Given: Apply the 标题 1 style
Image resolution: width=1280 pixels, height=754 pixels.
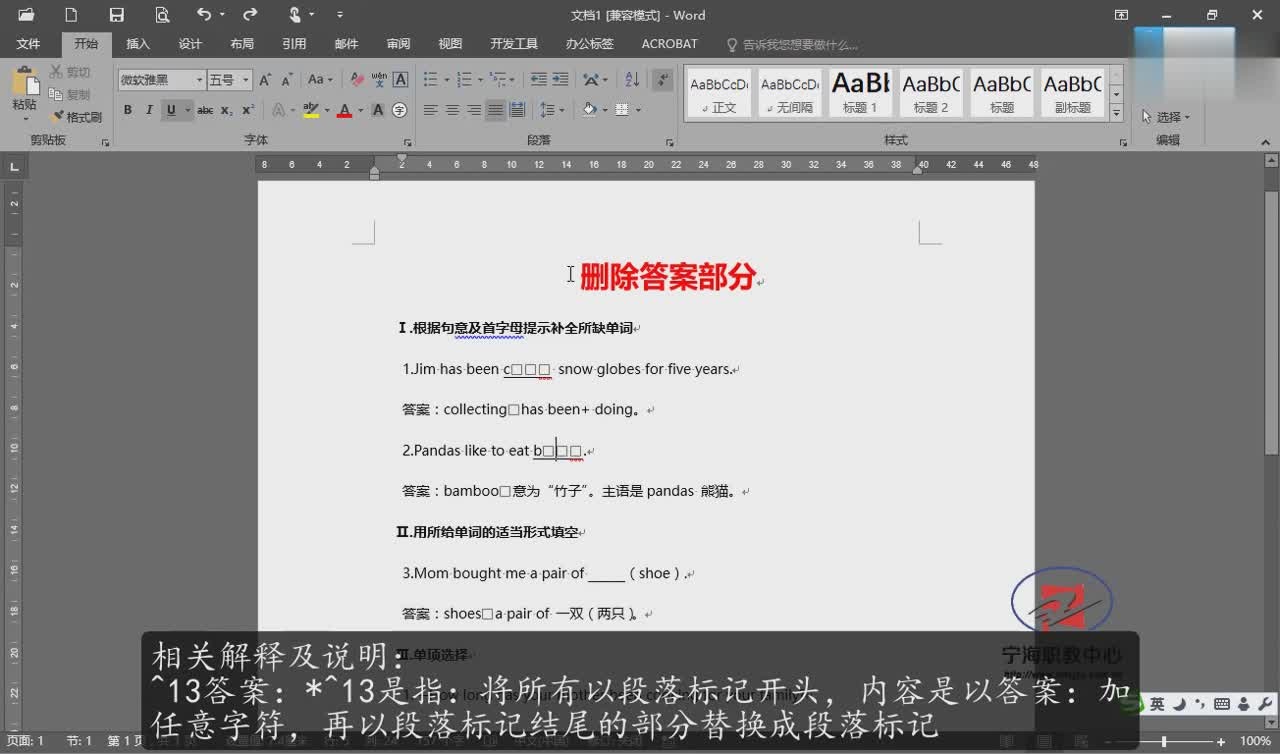Looking at the screenshot, I should [x=860, y=93].
